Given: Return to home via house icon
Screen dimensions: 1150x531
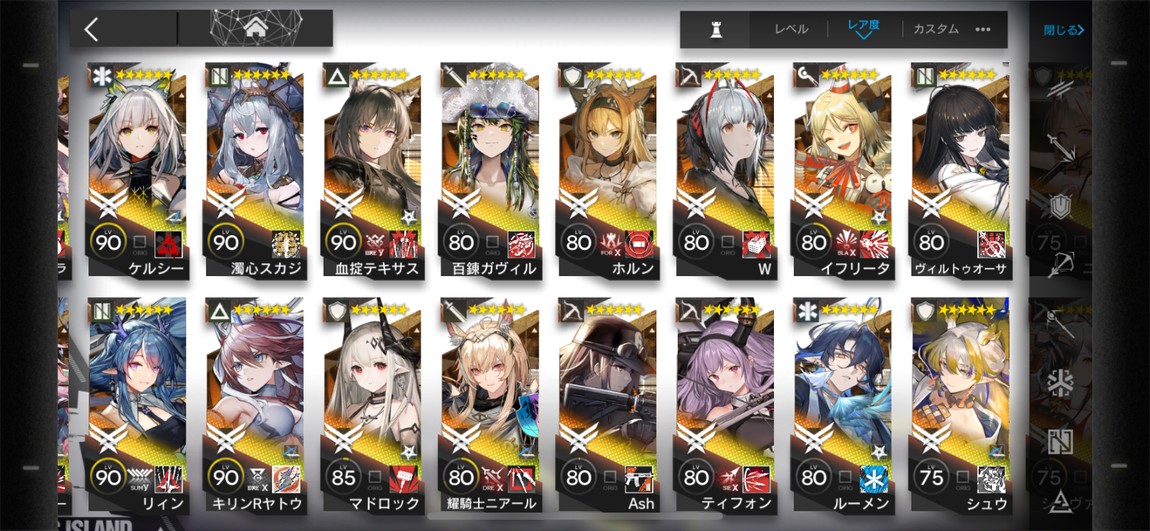Looking at the screenshot, I should [255, 29].
